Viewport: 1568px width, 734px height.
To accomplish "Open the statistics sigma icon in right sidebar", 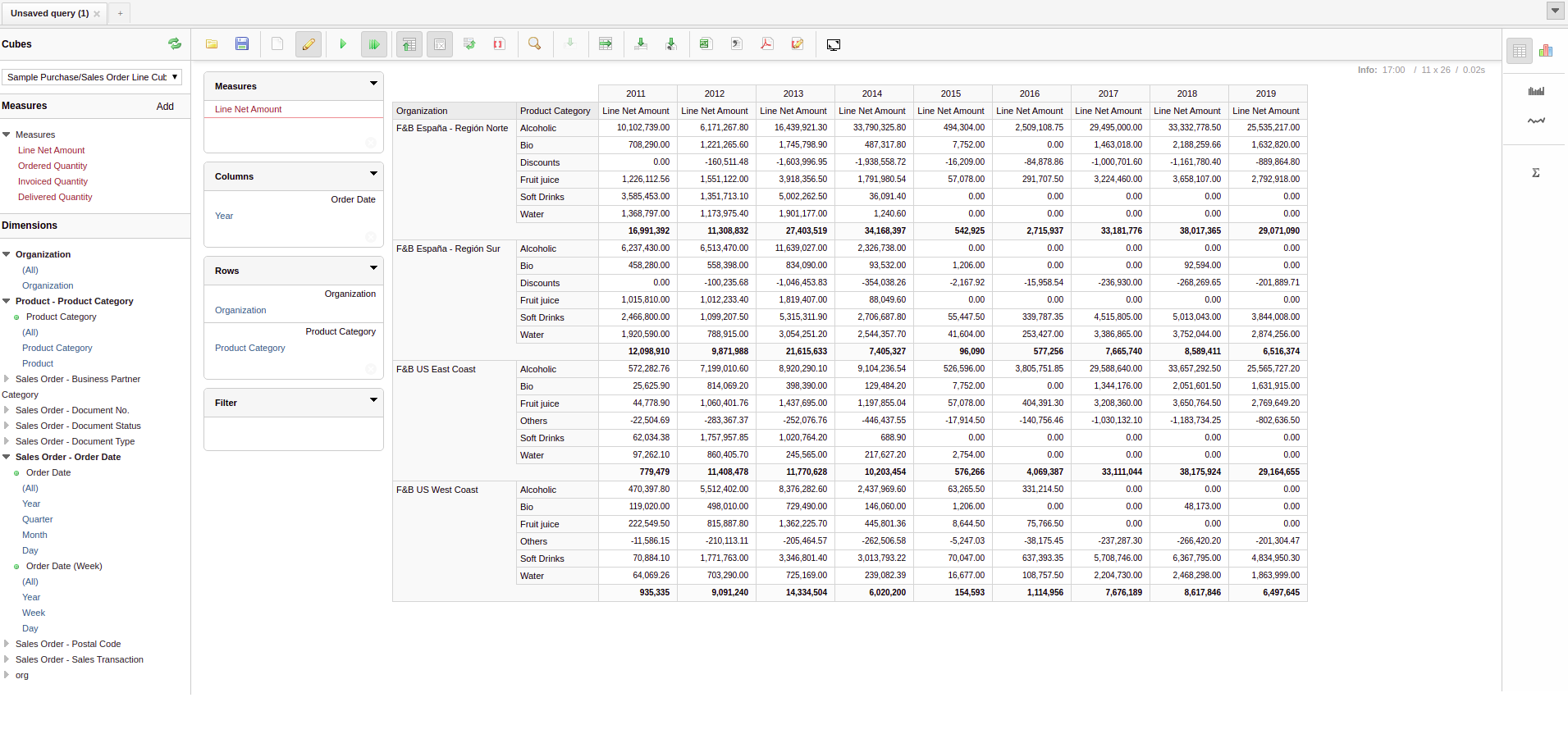I will 1535,173.
